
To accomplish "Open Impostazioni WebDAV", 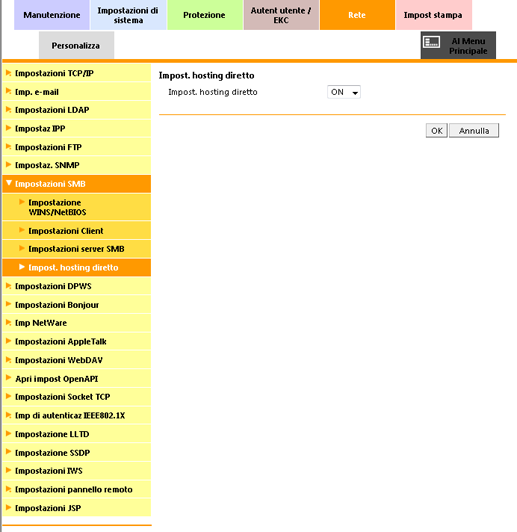I will (x=77, y=360).
